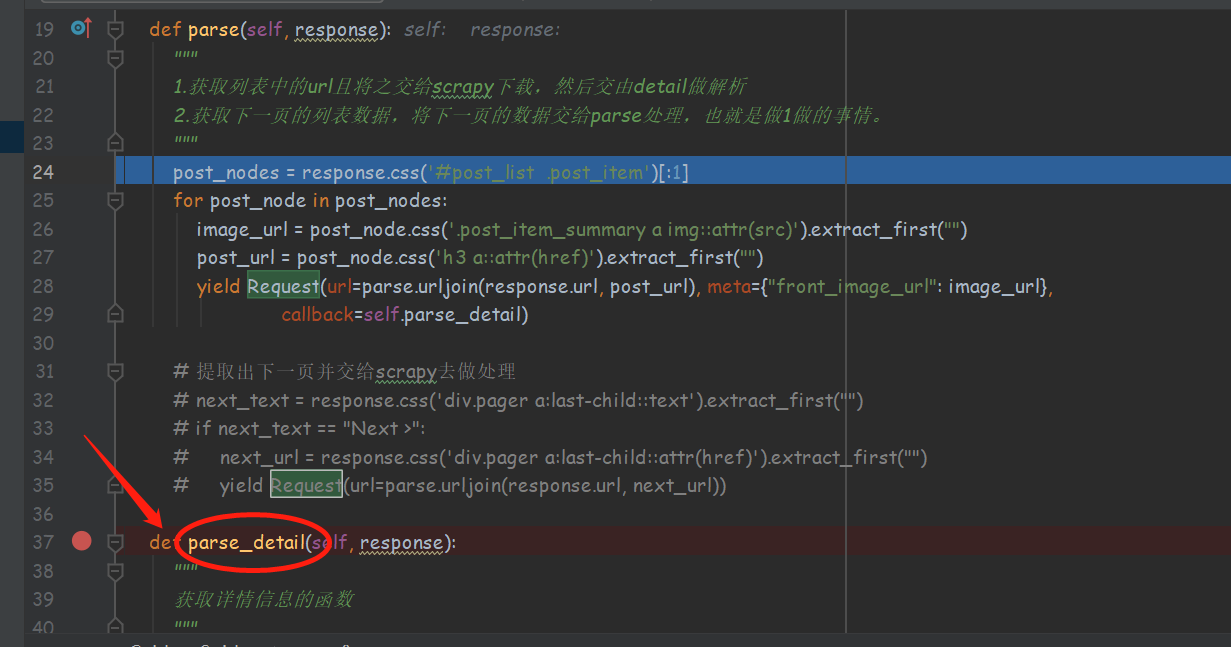Viewport: 1231px width, 647px height.
Task: Fold the parse_detail docstring on line 38
Action: click(x=115, y=571)
